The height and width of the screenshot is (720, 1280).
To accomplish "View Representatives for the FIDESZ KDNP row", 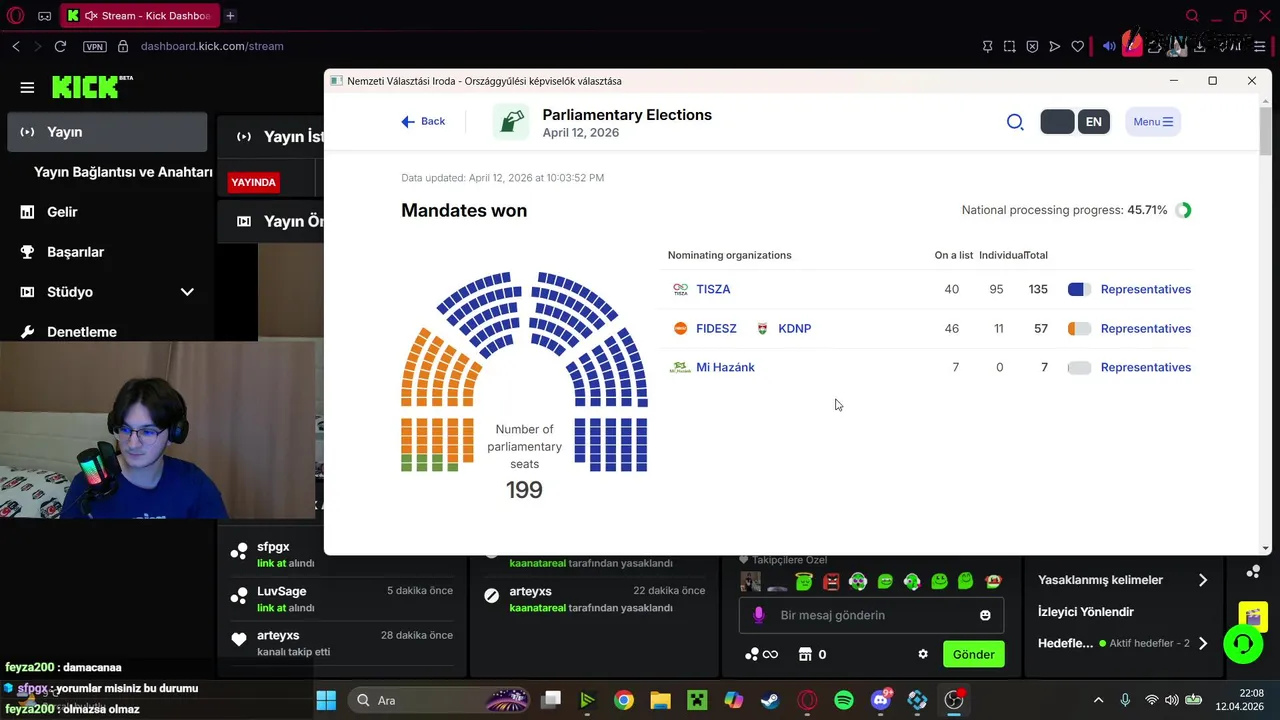I will [x=1145, y=328].
